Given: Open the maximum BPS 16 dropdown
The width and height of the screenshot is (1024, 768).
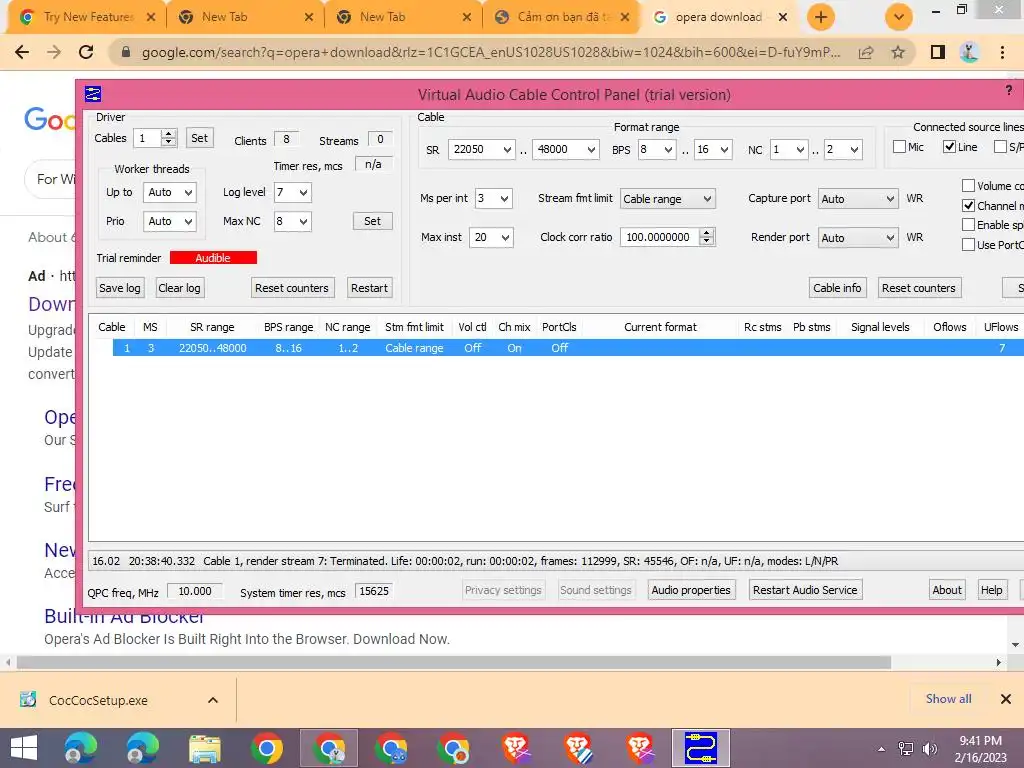Looking at the screenshot, I should coord(713,150).
